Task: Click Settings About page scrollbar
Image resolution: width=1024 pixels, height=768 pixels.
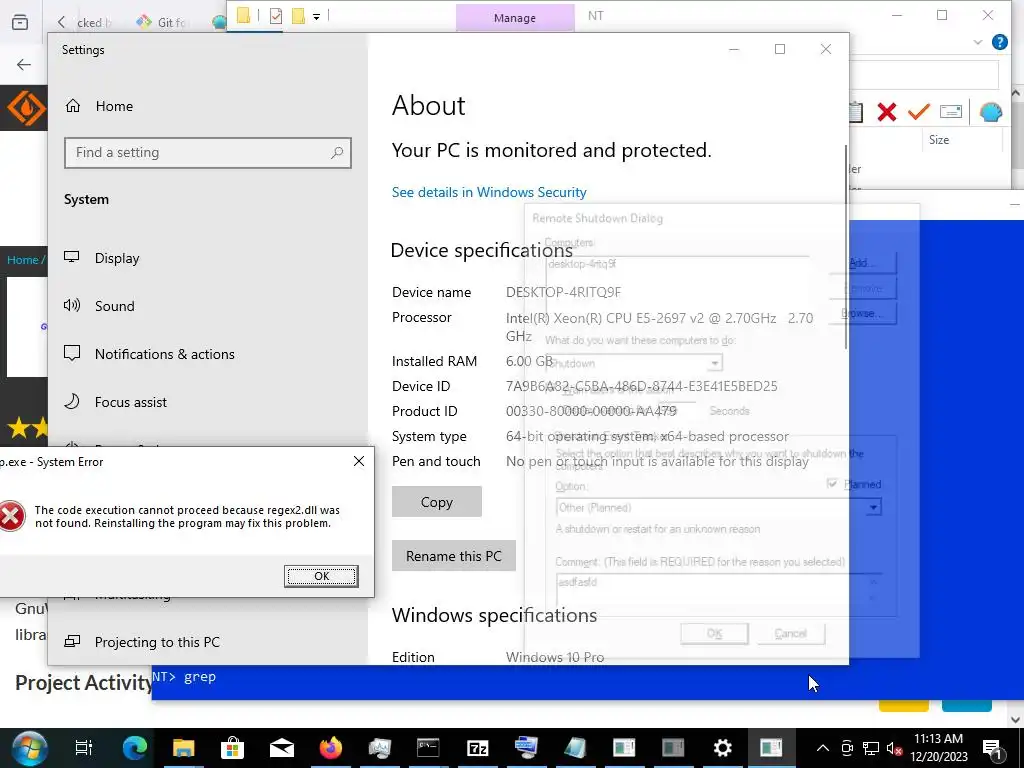Action: (x=846, y=247)
